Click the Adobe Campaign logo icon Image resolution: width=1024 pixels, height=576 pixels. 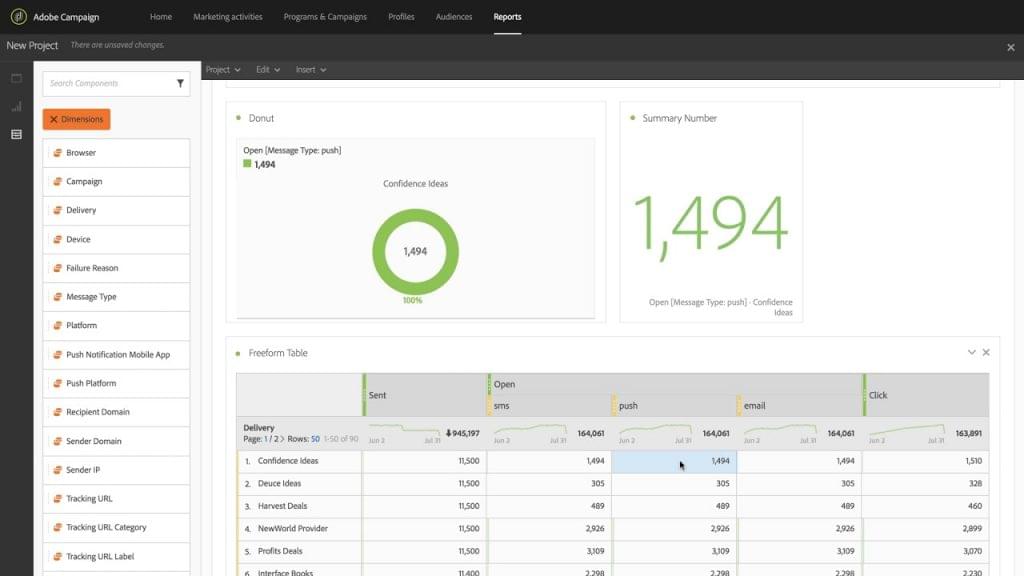pos(18,16)
